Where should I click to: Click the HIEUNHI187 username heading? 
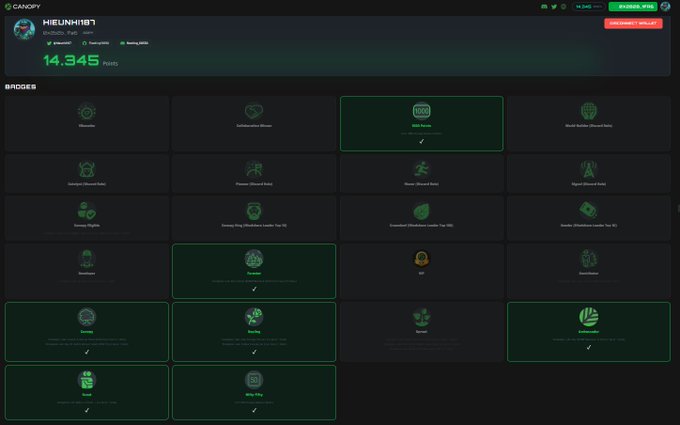point(69,22)
